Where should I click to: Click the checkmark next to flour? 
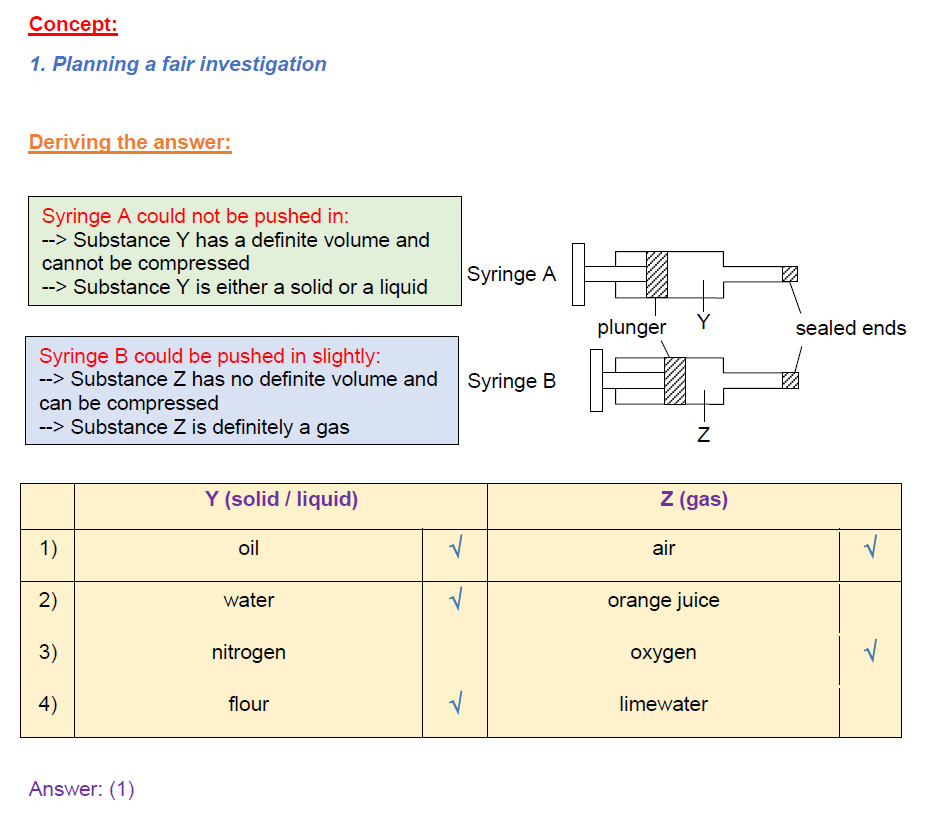point(456,703)
